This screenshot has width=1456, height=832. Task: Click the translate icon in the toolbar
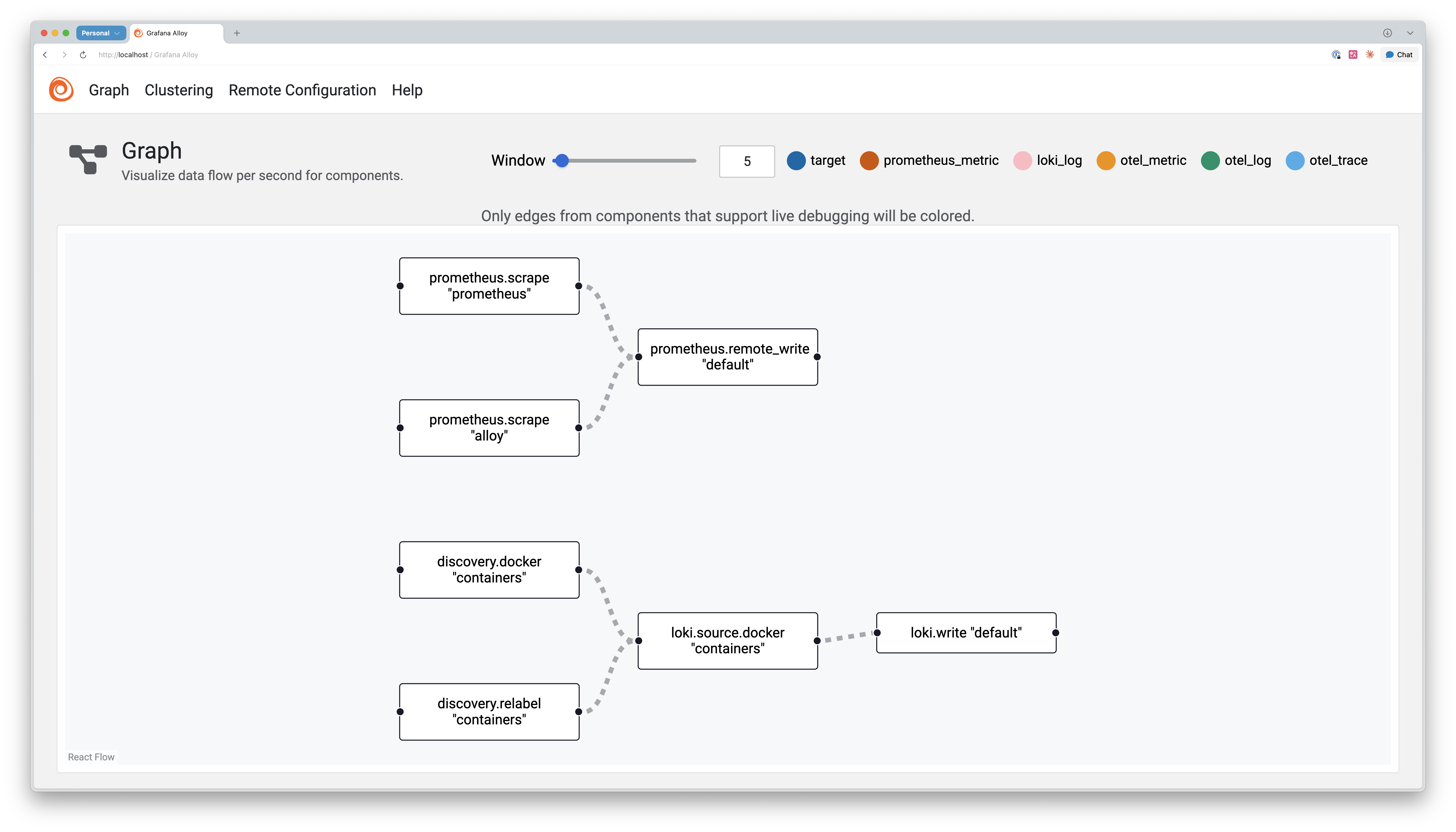click(x=1353, y=54)
